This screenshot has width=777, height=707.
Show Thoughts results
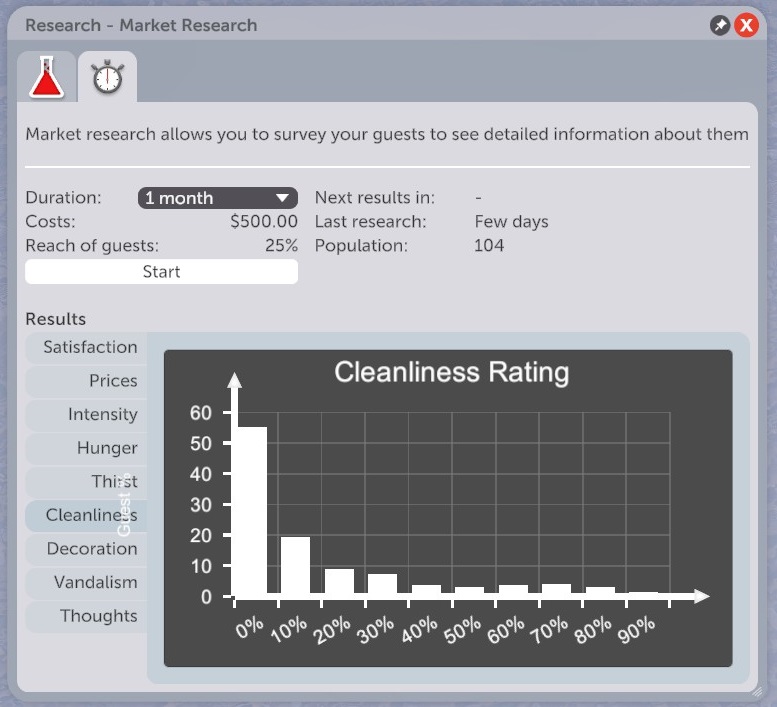pyautogui.click(x=87, y=616)
